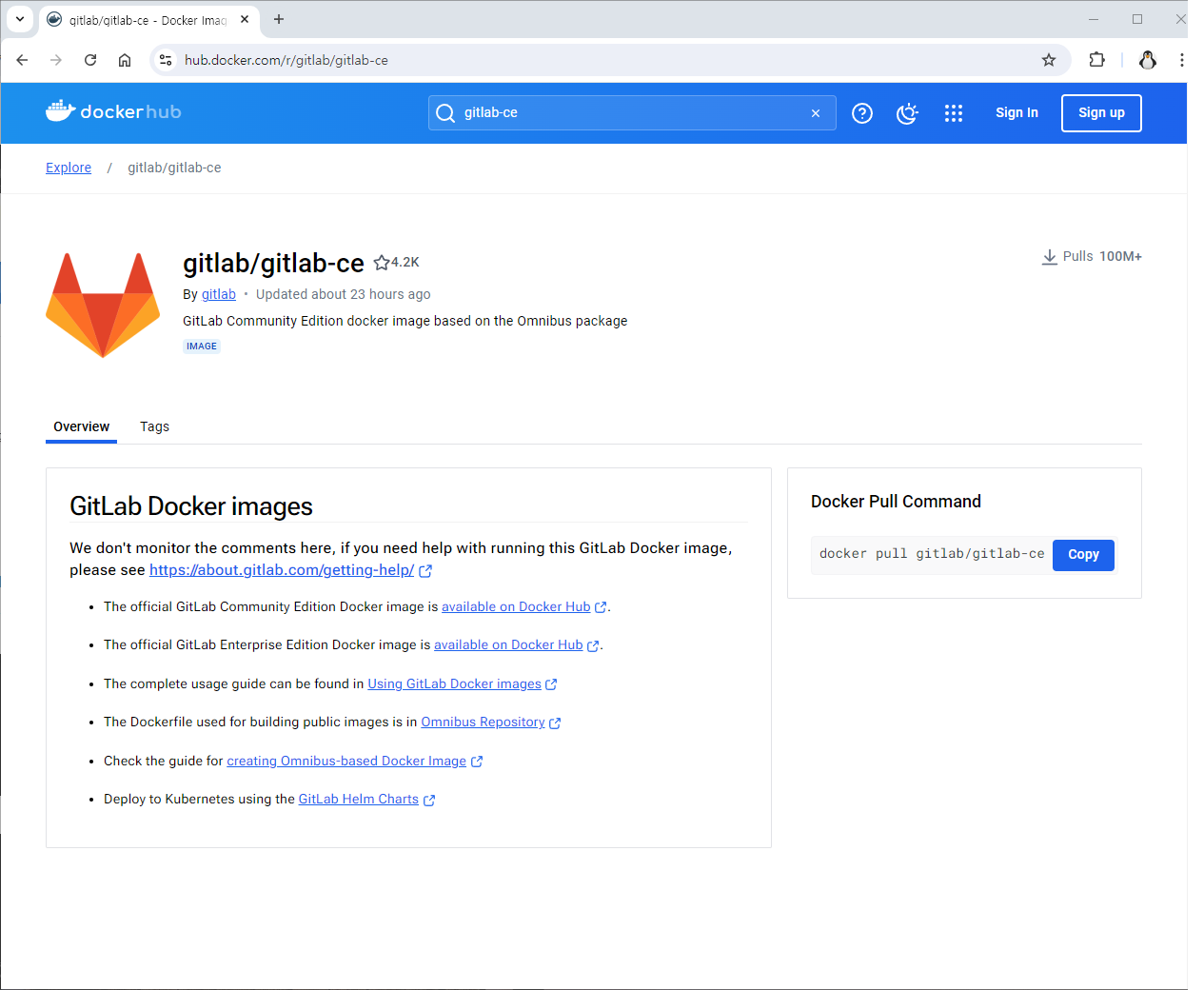
Task: Click the Docker Hub search field
Action: pyautogui.click(x=632, y=112)
